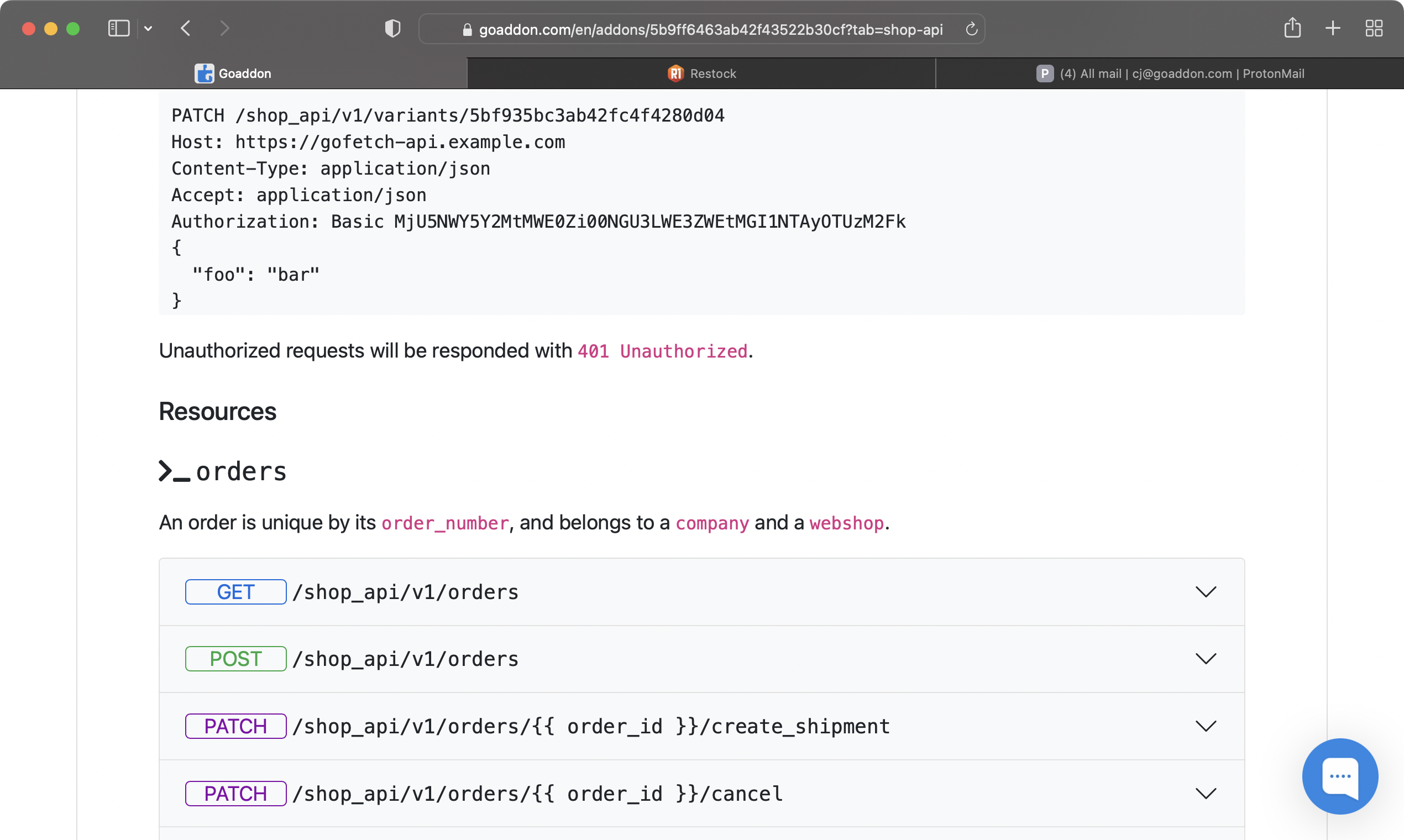Switch to the Restock tab
Screen dimensions: 1404x840
(x=701, y=73)
